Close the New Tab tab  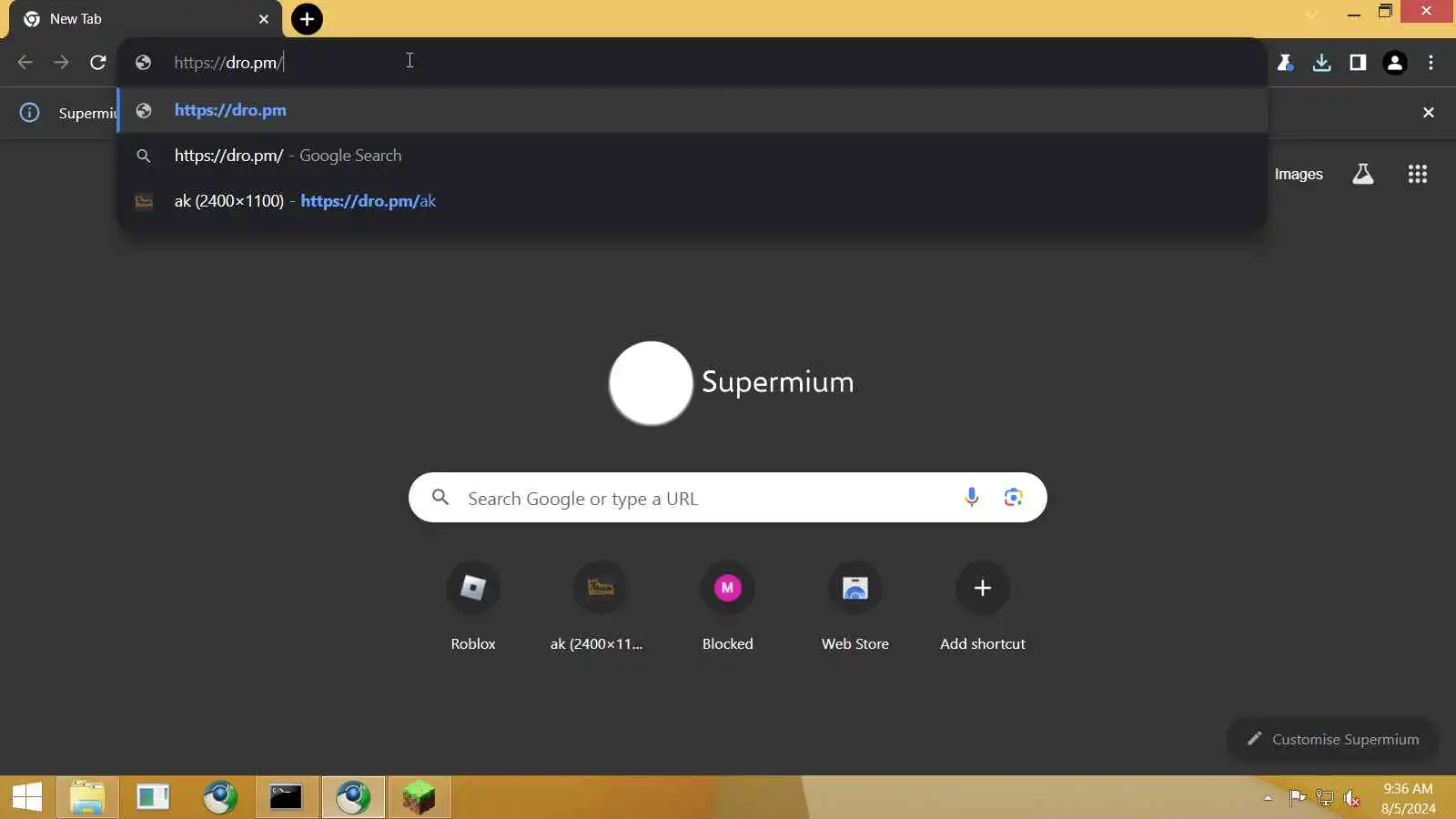[264, 19]
